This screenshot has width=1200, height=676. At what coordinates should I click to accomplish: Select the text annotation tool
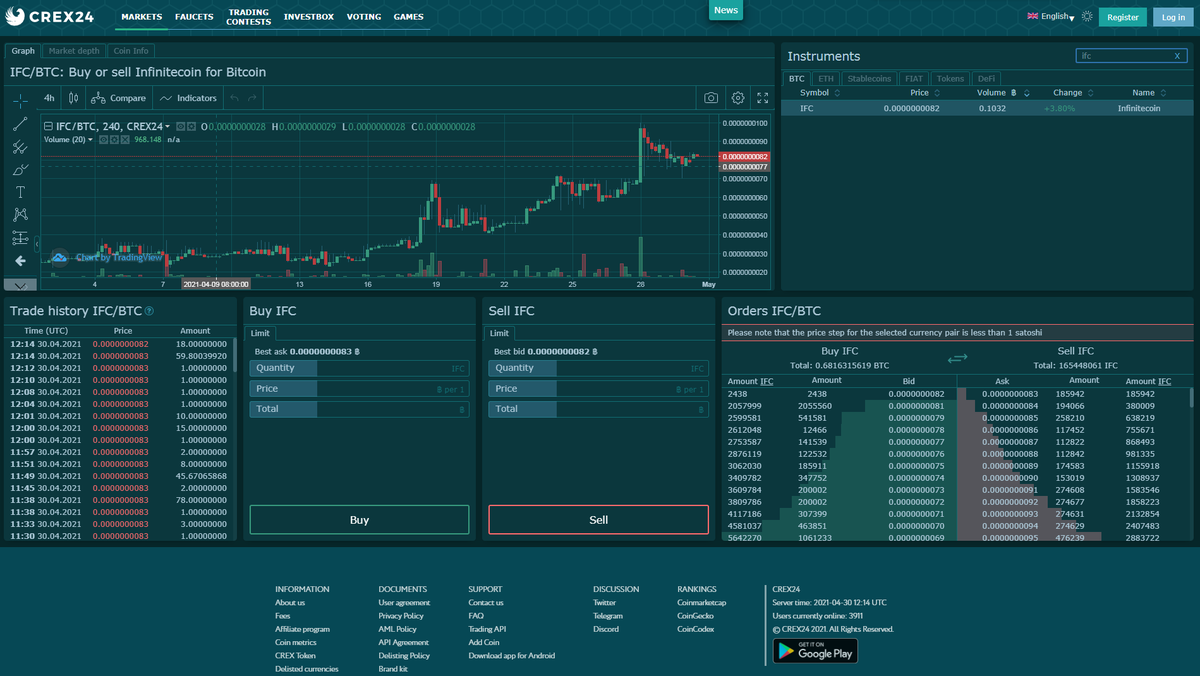(x=20, y=192)
